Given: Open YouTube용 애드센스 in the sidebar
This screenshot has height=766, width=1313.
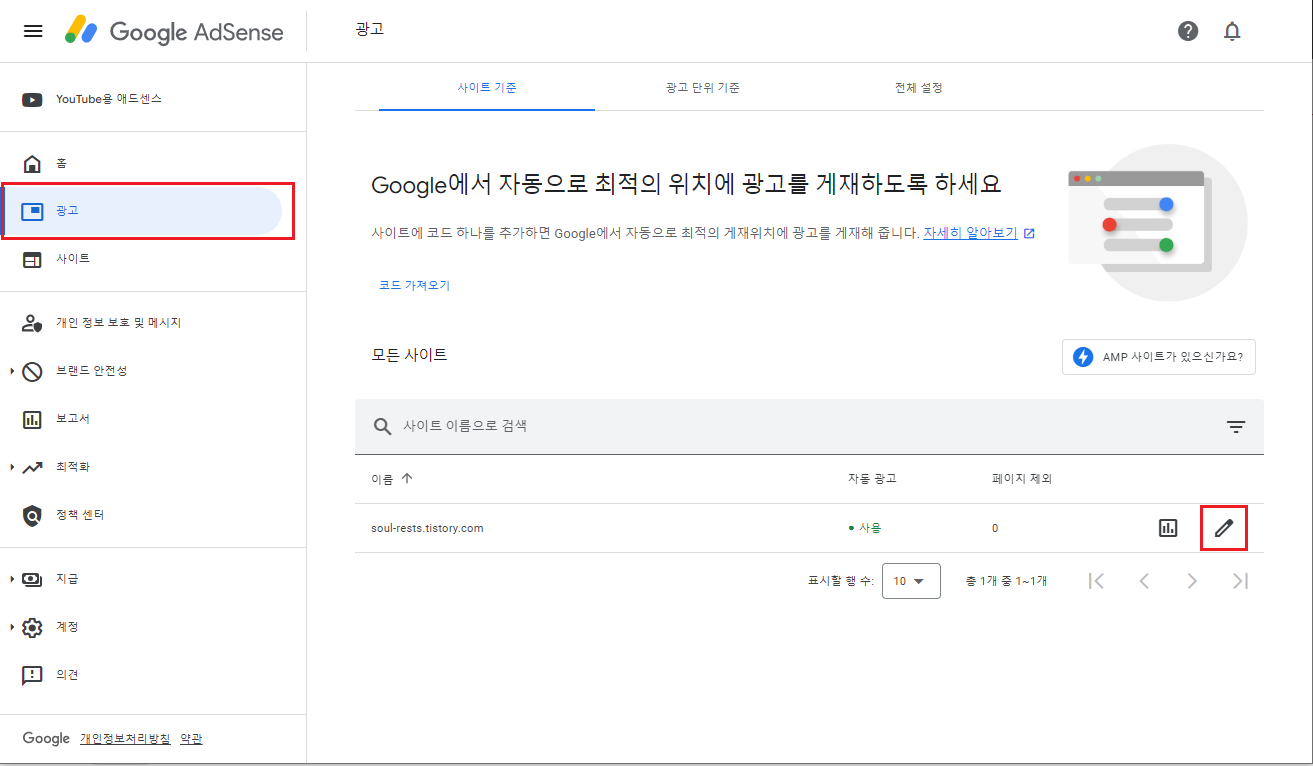Looking at the screenshot, I should tap(109, 99).
